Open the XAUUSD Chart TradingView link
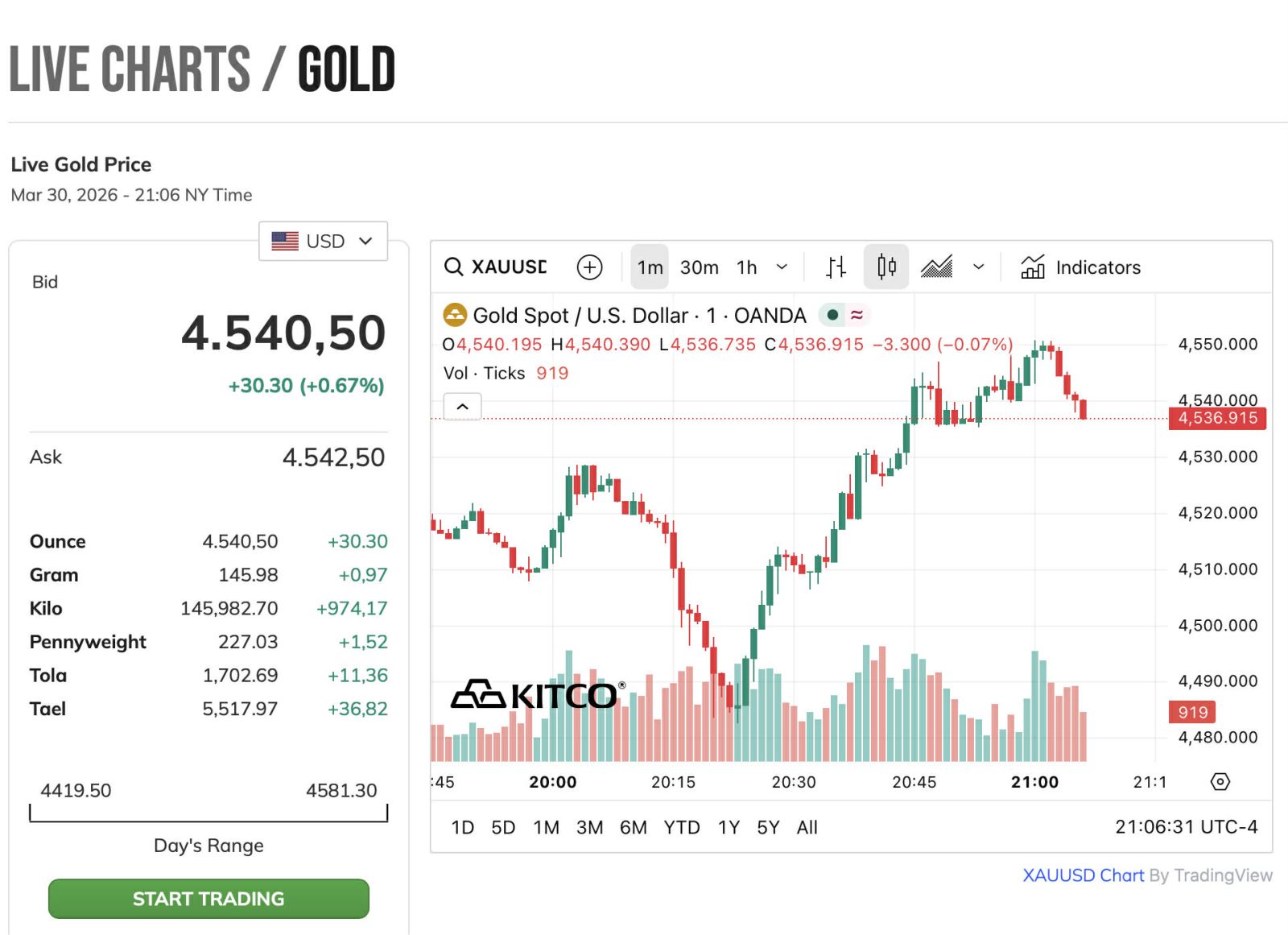Screen dimensions: 1288x935 coord(1083,875)
